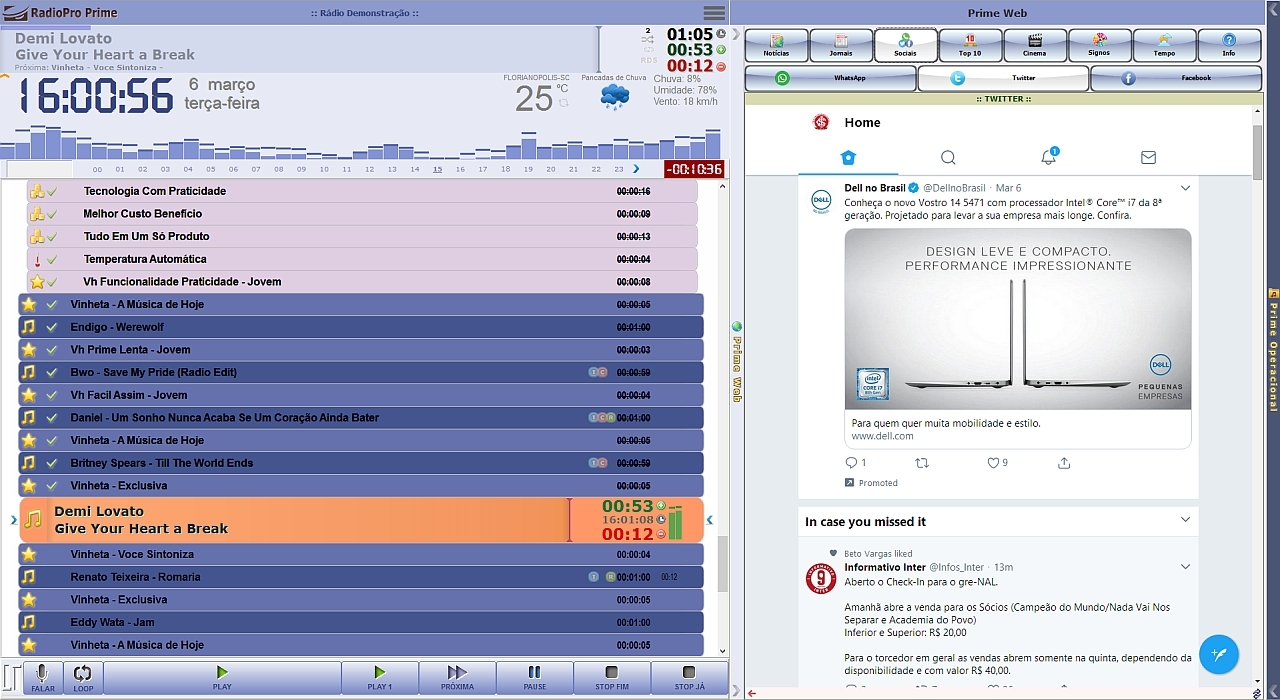
Task: Click the STOP JÁ button
Action: tap(689, 678)
